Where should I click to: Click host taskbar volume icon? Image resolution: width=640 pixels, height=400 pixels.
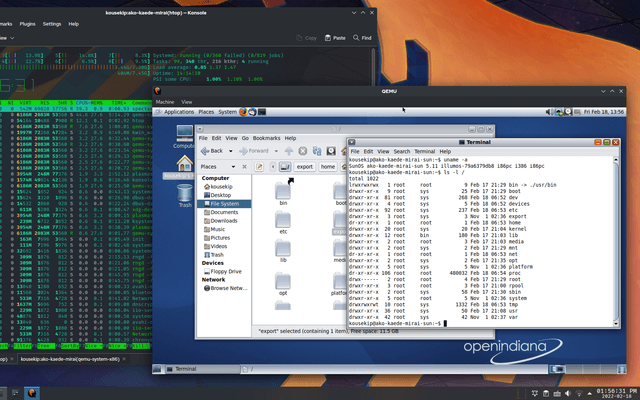pos(568,394)
